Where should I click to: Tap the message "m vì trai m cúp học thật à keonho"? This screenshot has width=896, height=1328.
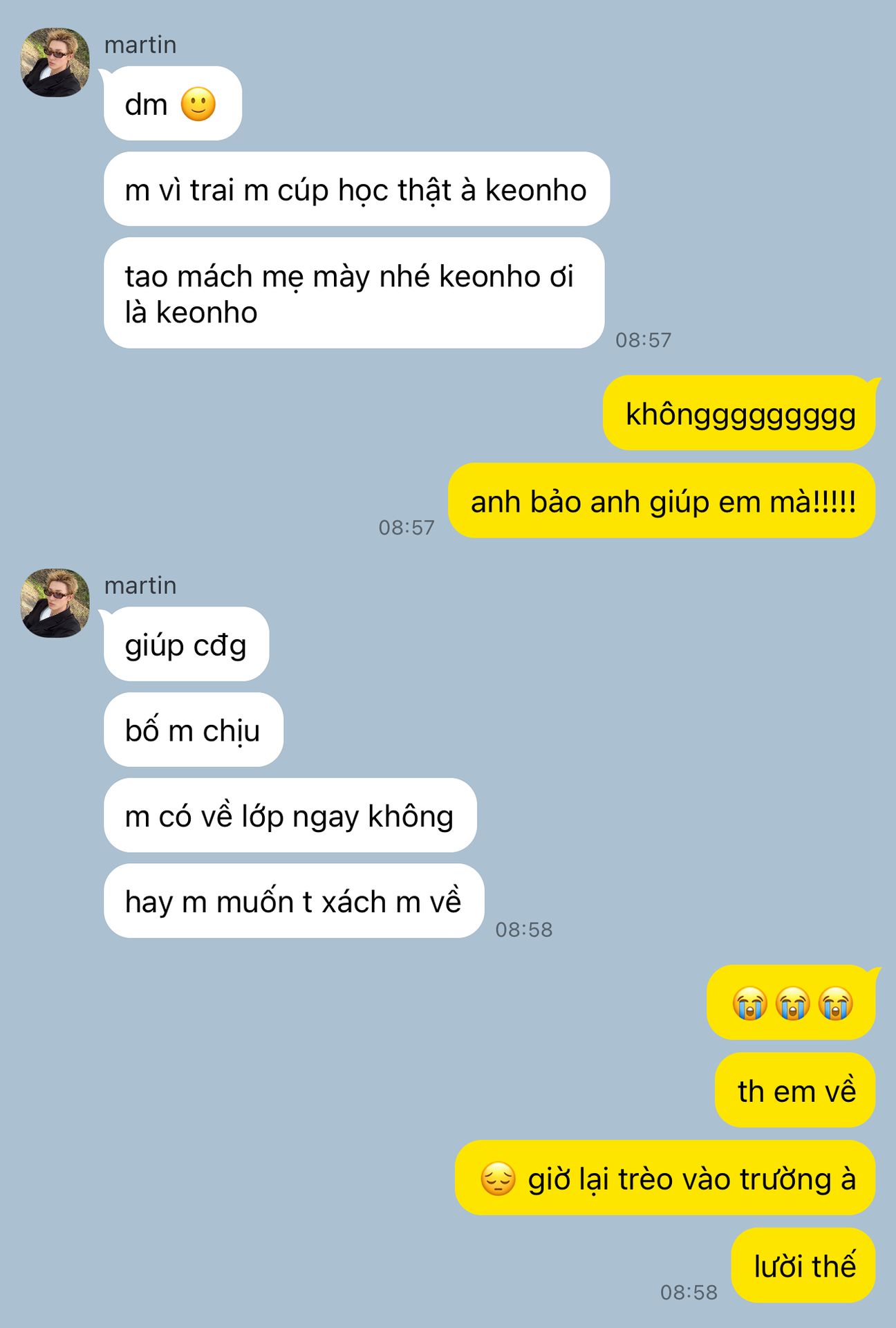[357, 189]
